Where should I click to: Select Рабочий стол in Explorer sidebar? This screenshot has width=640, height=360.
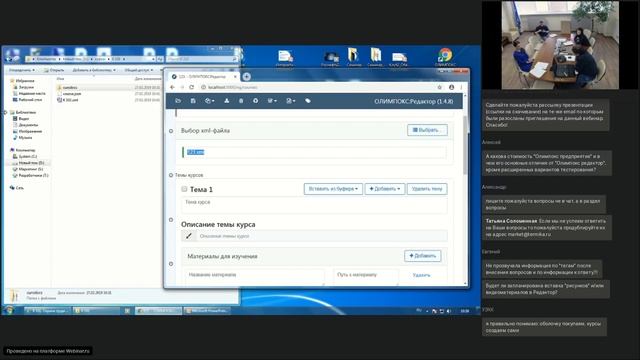click(27, 100)
